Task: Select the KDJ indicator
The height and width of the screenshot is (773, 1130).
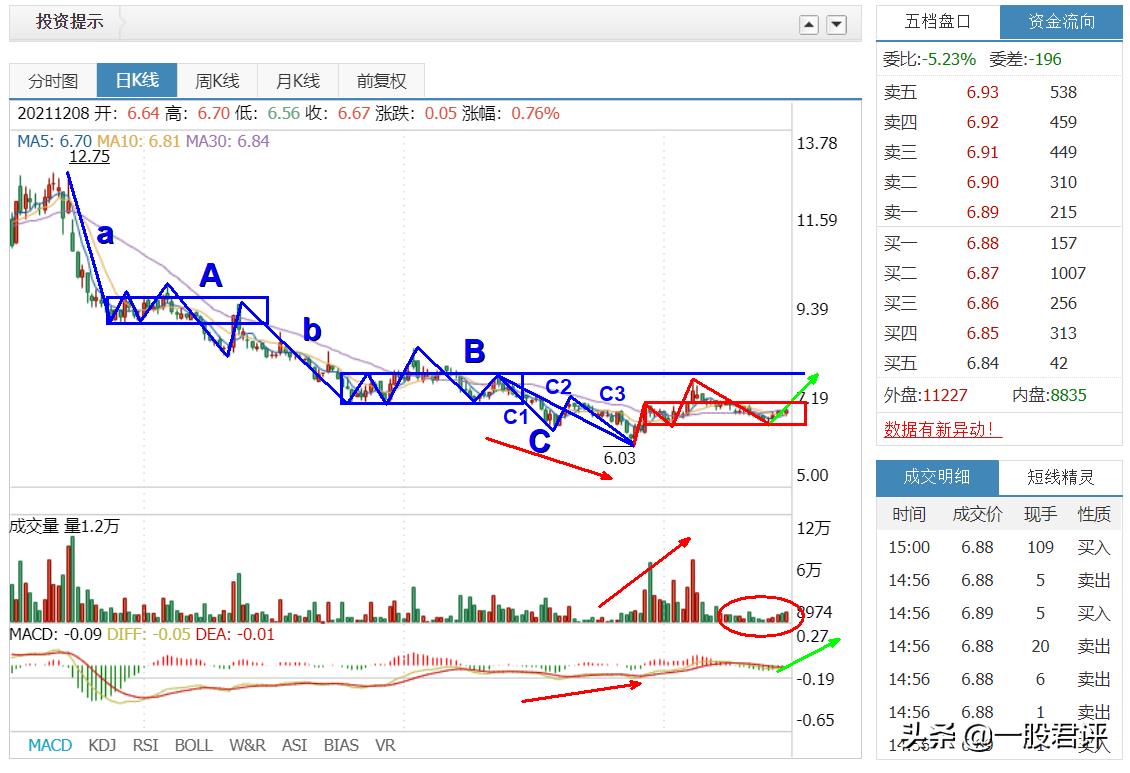Action: point(101,745)
